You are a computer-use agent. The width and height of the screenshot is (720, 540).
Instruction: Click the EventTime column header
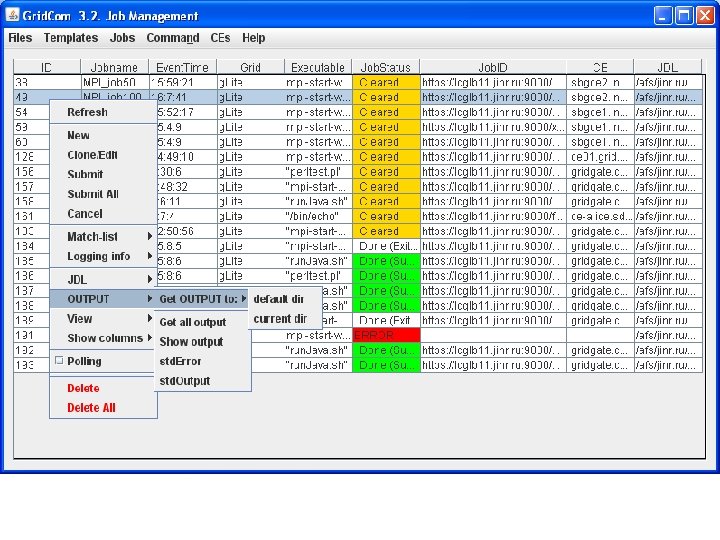(x=182, y=68)
